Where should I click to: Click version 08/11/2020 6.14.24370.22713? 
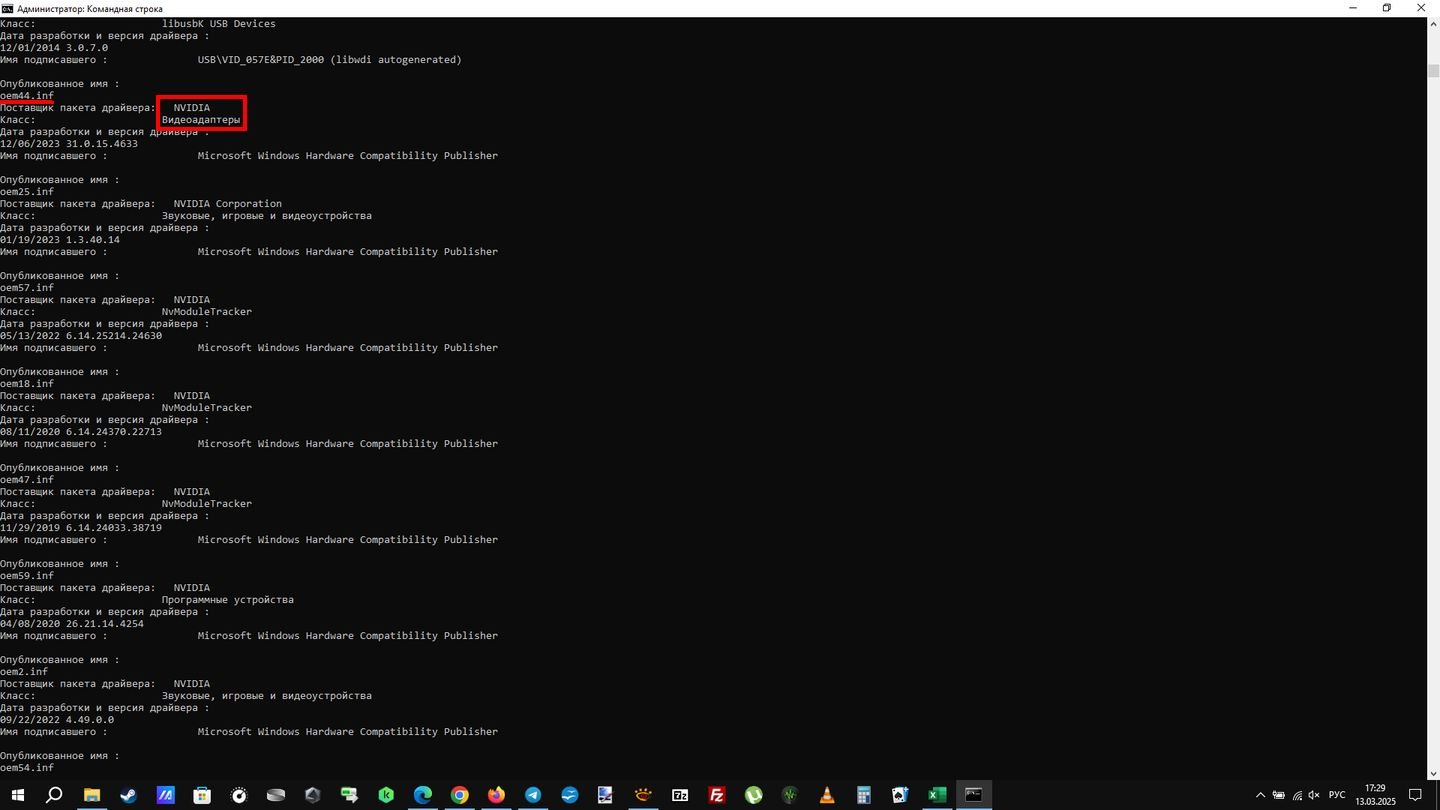pos(81,432)
